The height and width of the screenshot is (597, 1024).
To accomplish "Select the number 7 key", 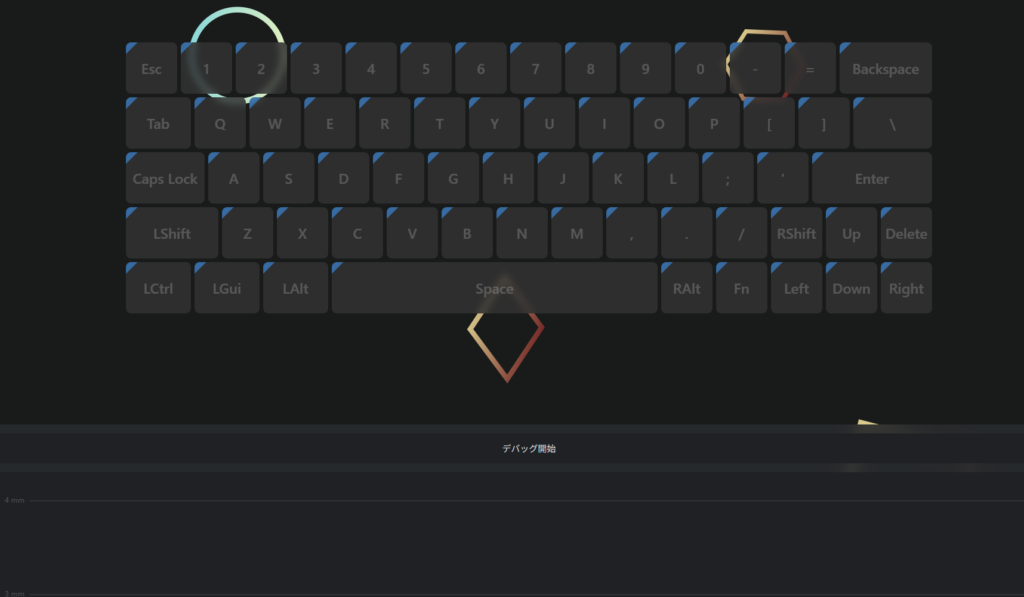I will click(536, 69).
